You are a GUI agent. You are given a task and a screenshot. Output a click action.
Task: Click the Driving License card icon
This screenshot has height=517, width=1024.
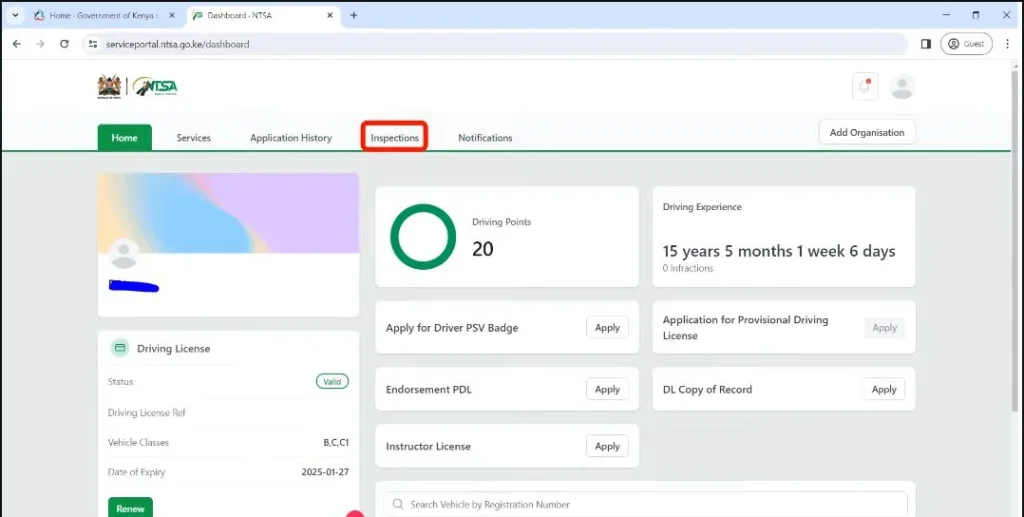click(x=120, y=348)
